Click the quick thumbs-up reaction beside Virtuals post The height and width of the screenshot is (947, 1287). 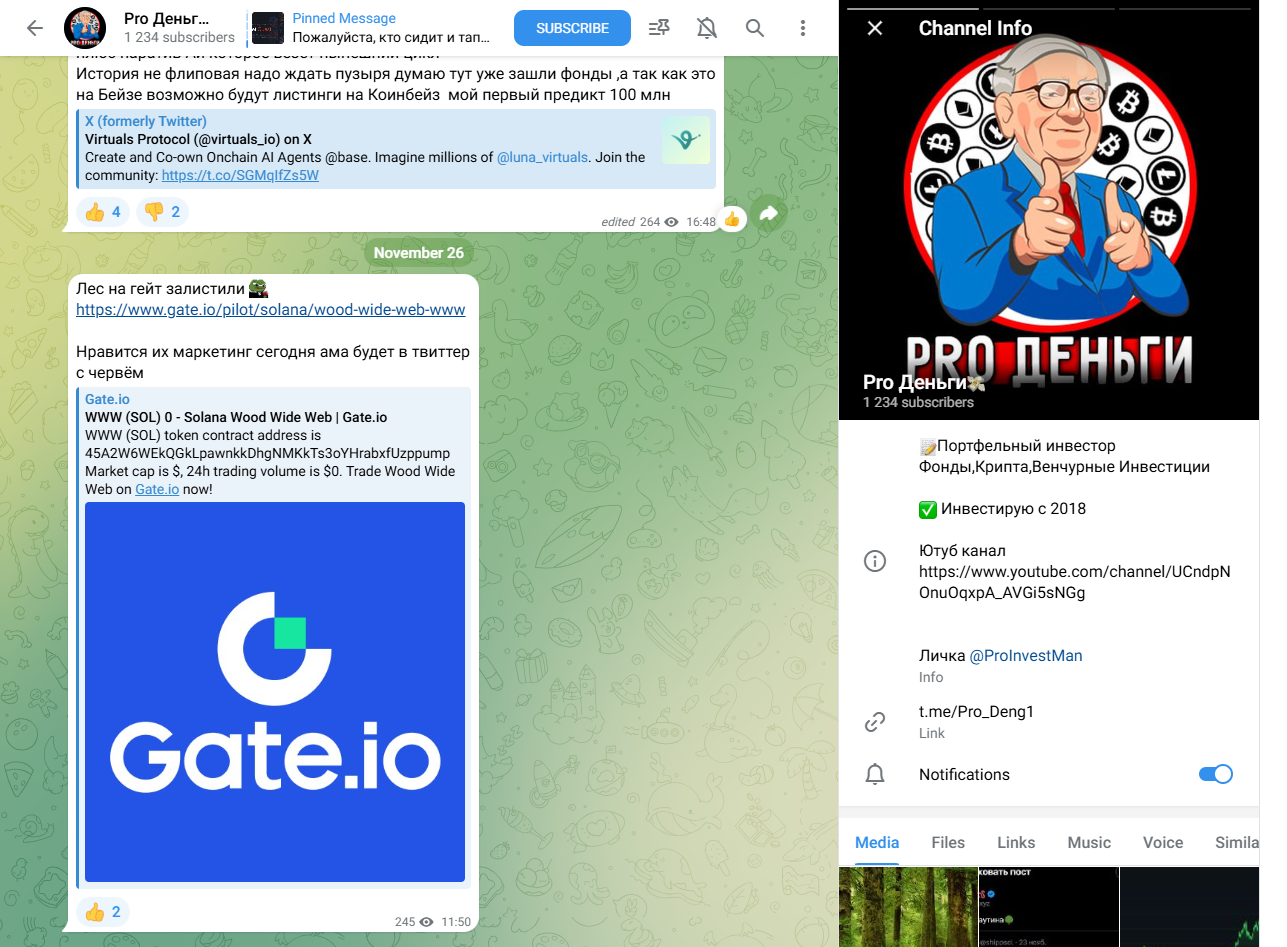733,218
